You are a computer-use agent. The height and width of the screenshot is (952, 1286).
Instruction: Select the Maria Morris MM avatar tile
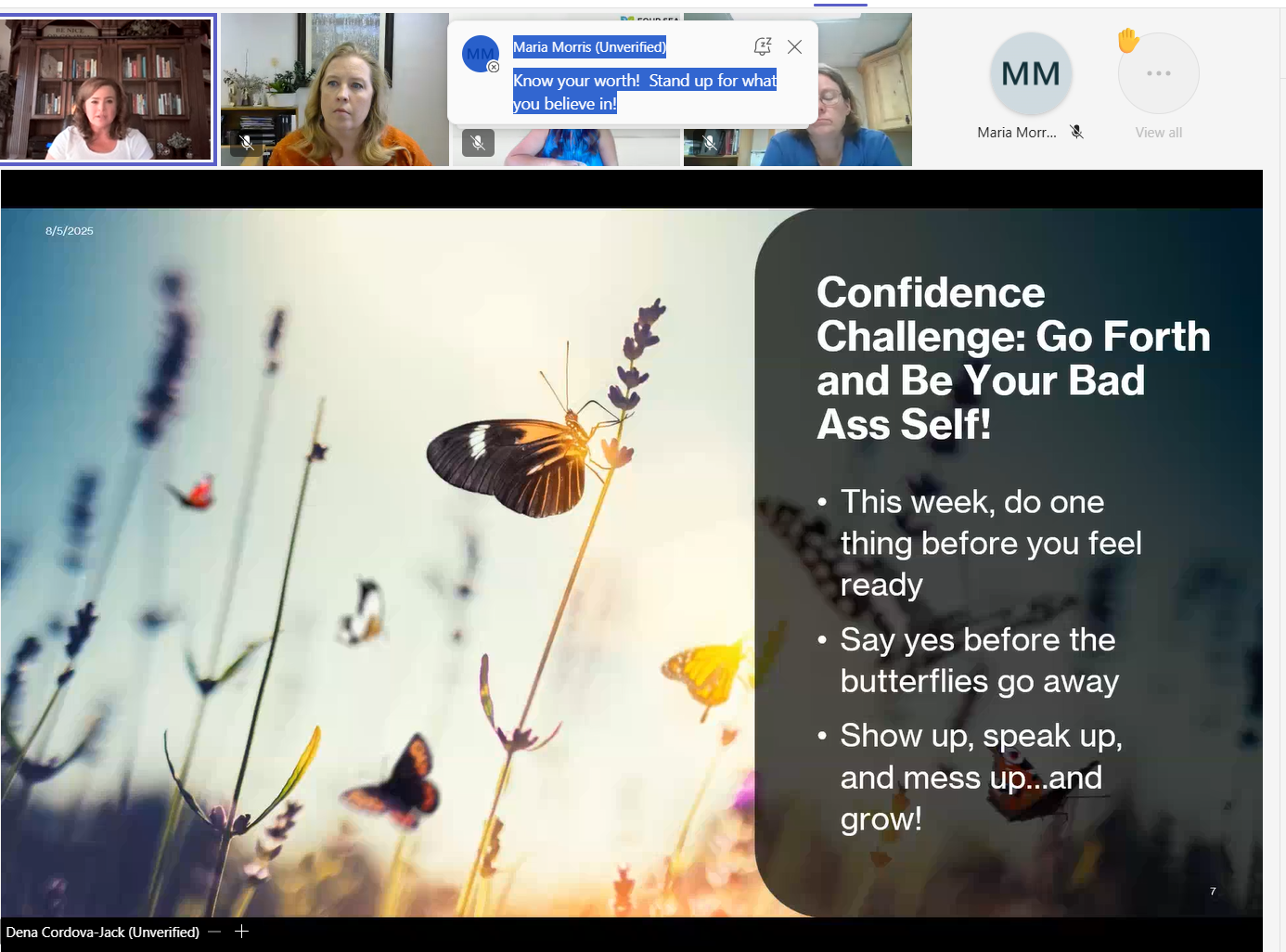(x=1031, y=74)
